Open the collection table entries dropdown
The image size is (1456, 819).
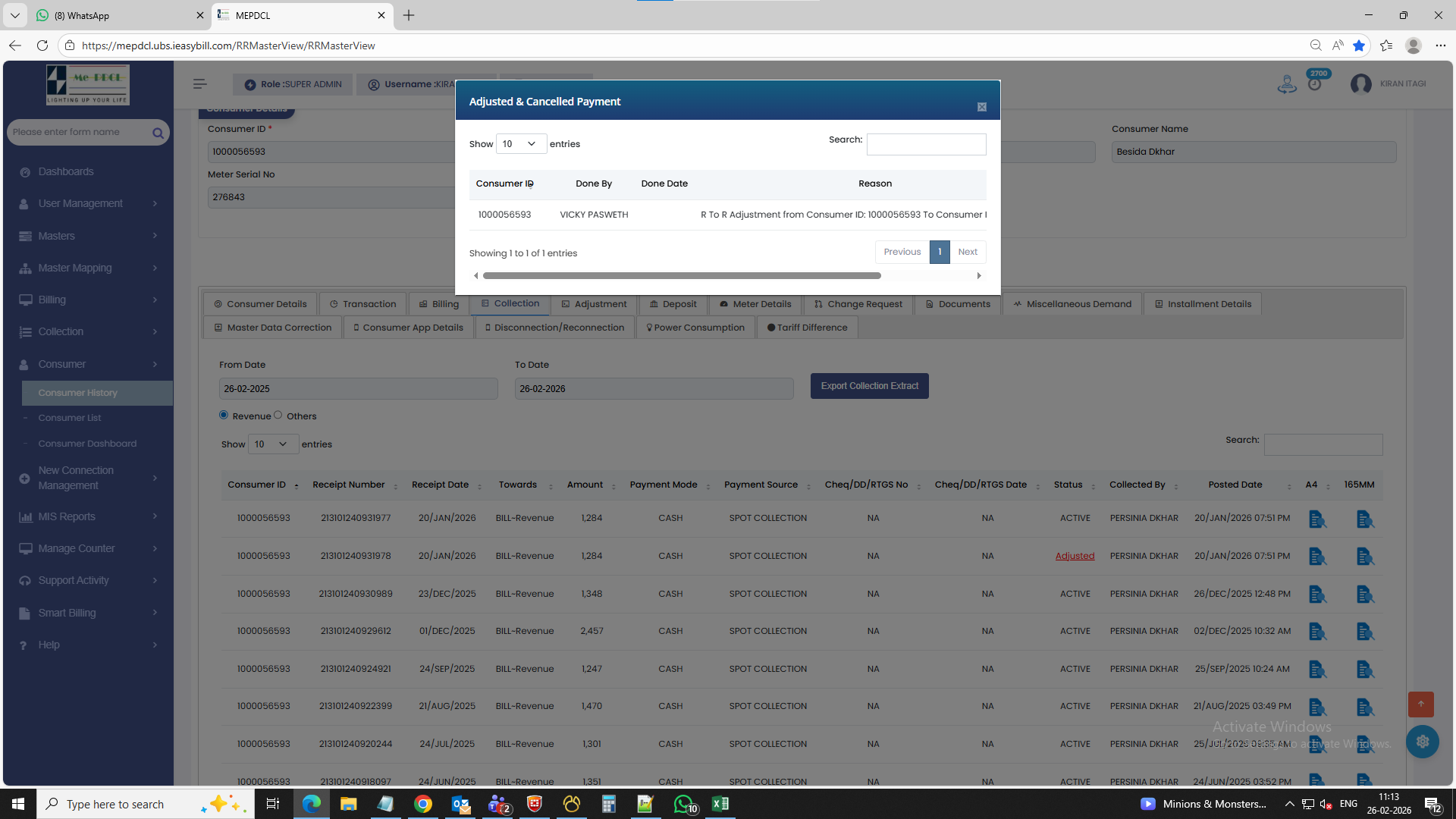[x=271, y=444]
